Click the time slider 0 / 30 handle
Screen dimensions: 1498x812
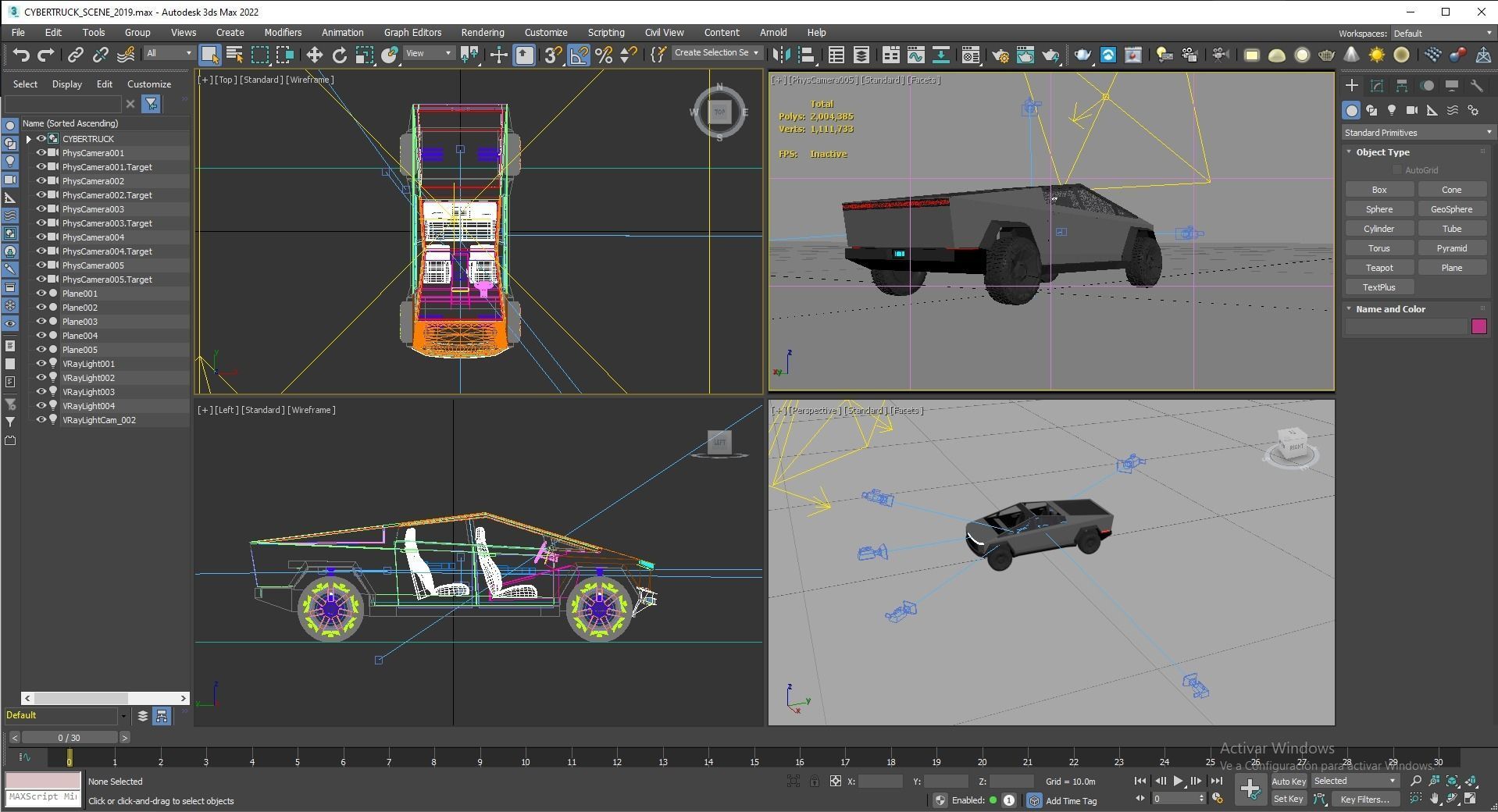(69, 738)
